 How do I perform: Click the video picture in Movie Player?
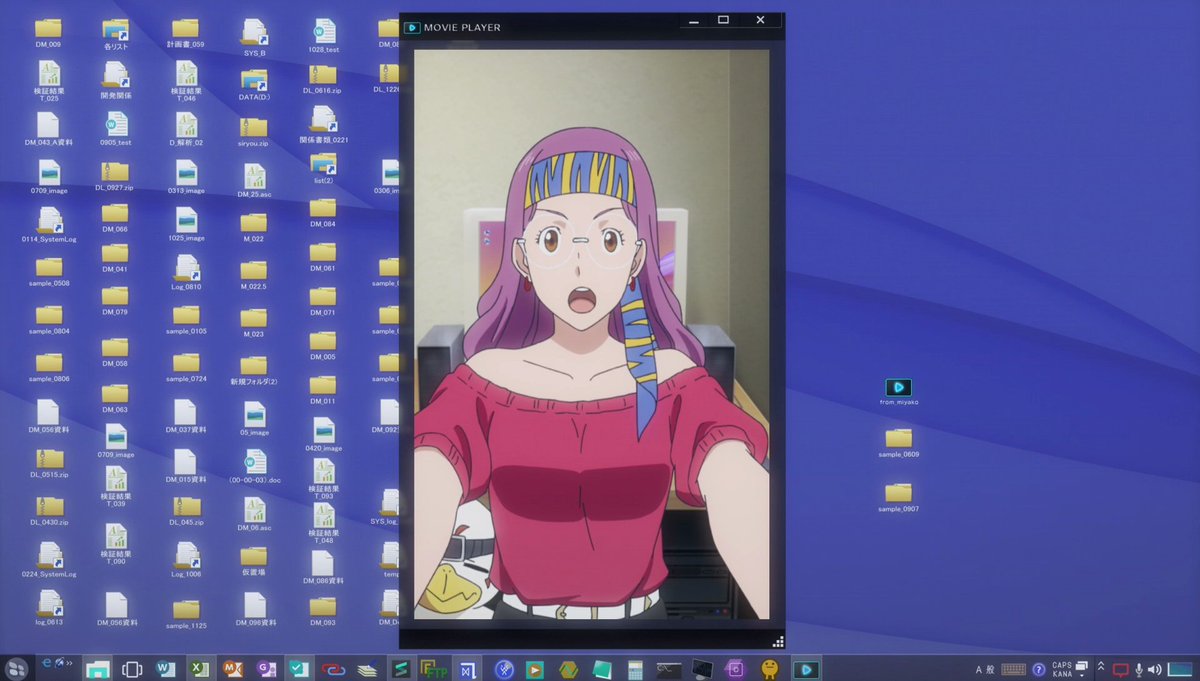pos(592,334)
